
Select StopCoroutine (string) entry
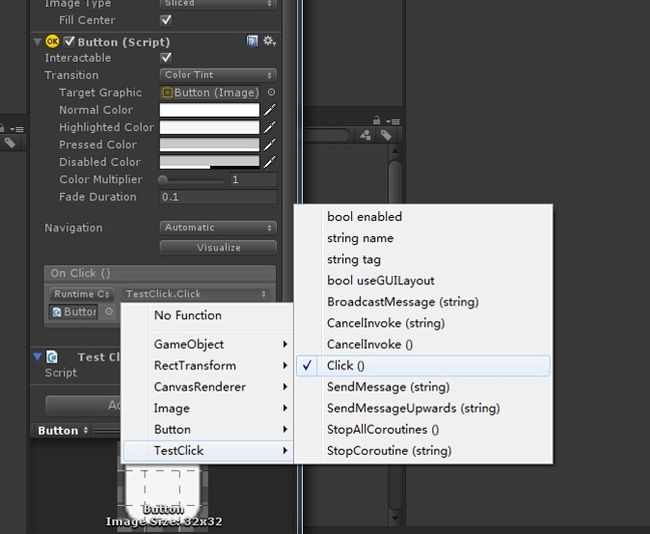coord(423,451)
